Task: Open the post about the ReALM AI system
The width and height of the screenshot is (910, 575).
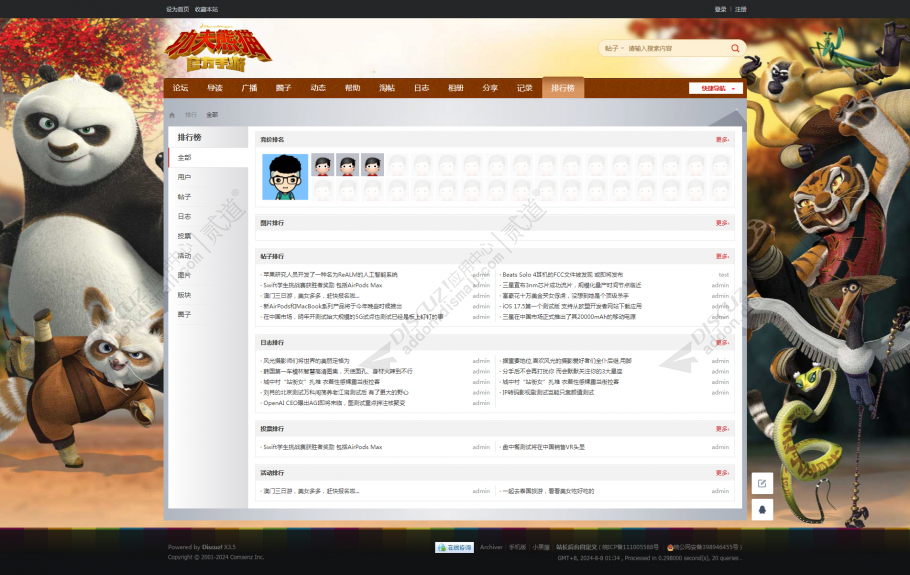Action: pos(330,274)
